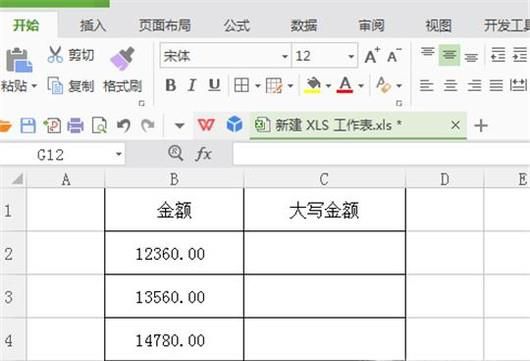Apply the yellow fill color bucket
The width and height of the screenshot is (530, 361).
pos(312,85)
